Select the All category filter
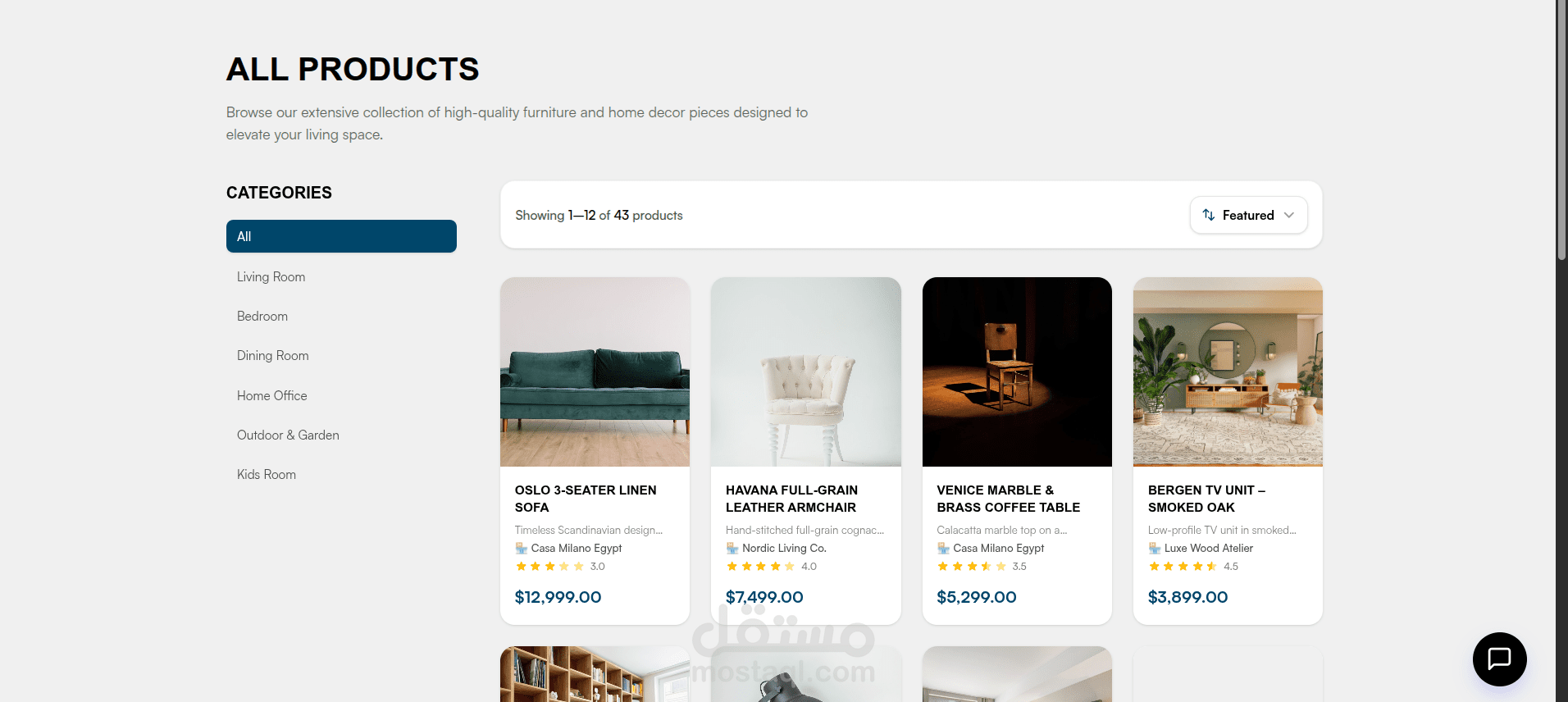Image resolution: width=1568 pixels, height=702 pixels. (x=341, y=236)
